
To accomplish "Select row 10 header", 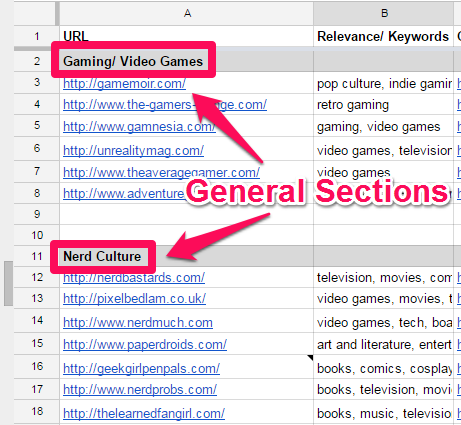I will click(37, 235).
